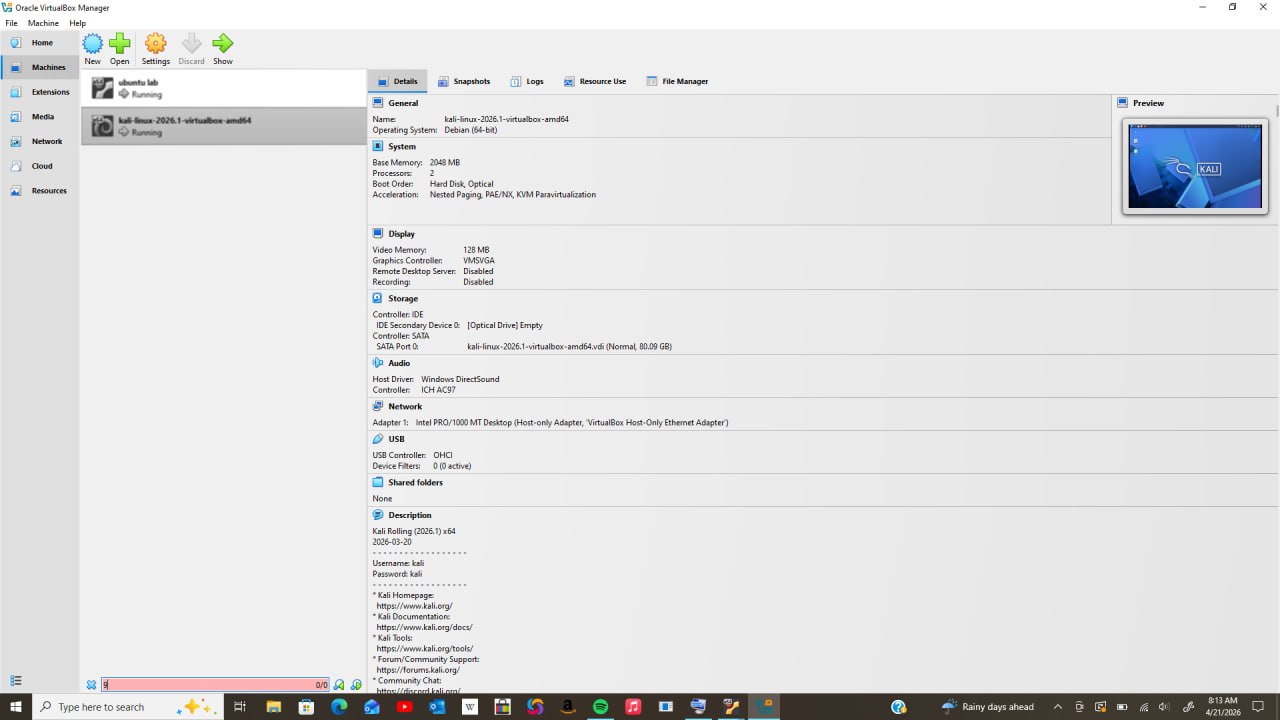Screen dimensions: 1280x720
Task: Open YouTube from the taskbar
Action: [x=404, y=706]
